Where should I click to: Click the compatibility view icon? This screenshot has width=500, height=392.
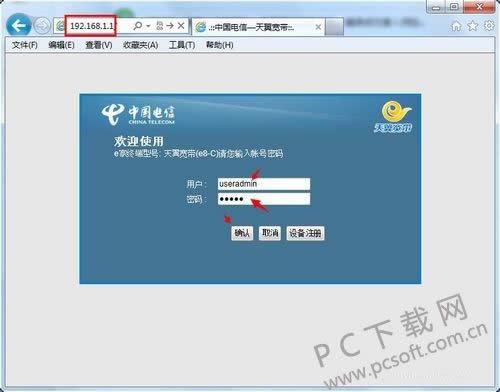click(x=160, y=26)
